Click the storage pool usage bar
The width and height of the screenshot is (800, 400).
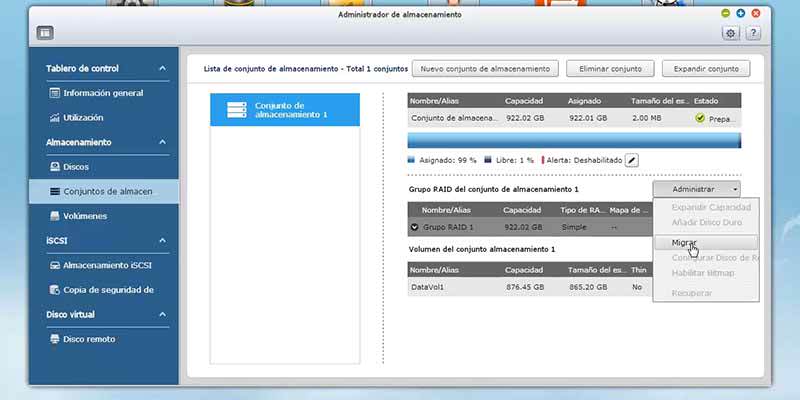pos(574,141)
